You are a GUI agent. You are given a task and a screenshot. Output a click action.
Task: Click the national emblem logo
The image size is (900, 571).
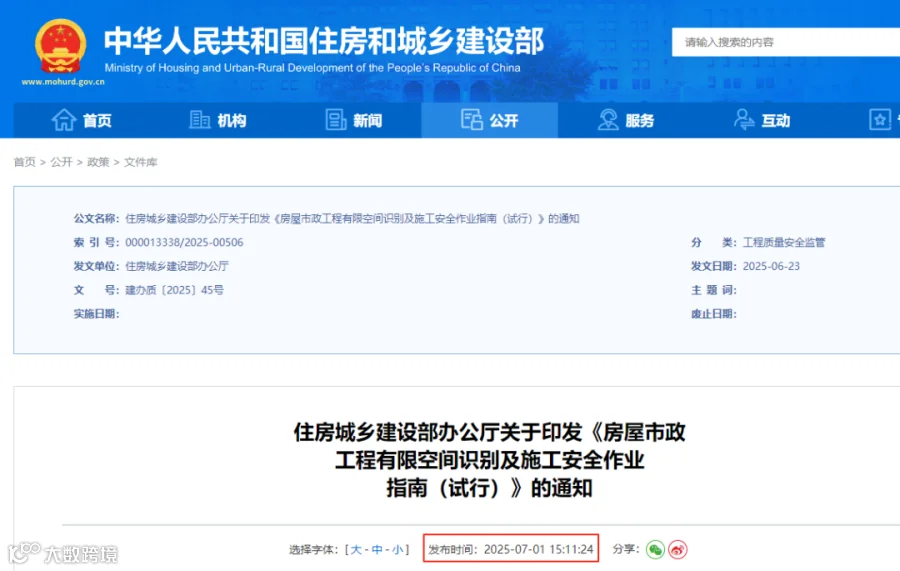61,46
